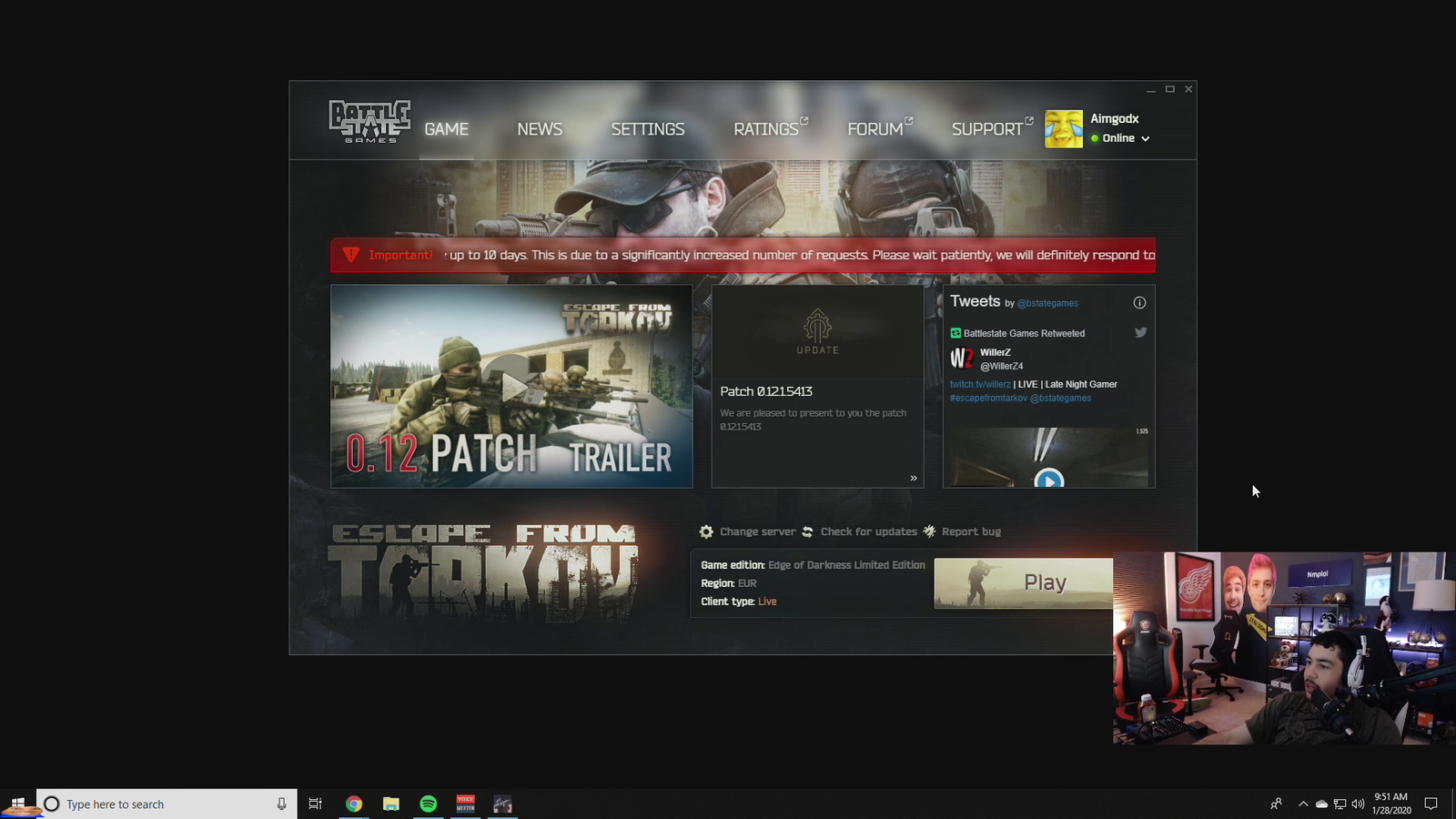The width and height of the screenshot is (1456, 819).
Task: Click the Type here to search box
Action: (x=167, y=804)
